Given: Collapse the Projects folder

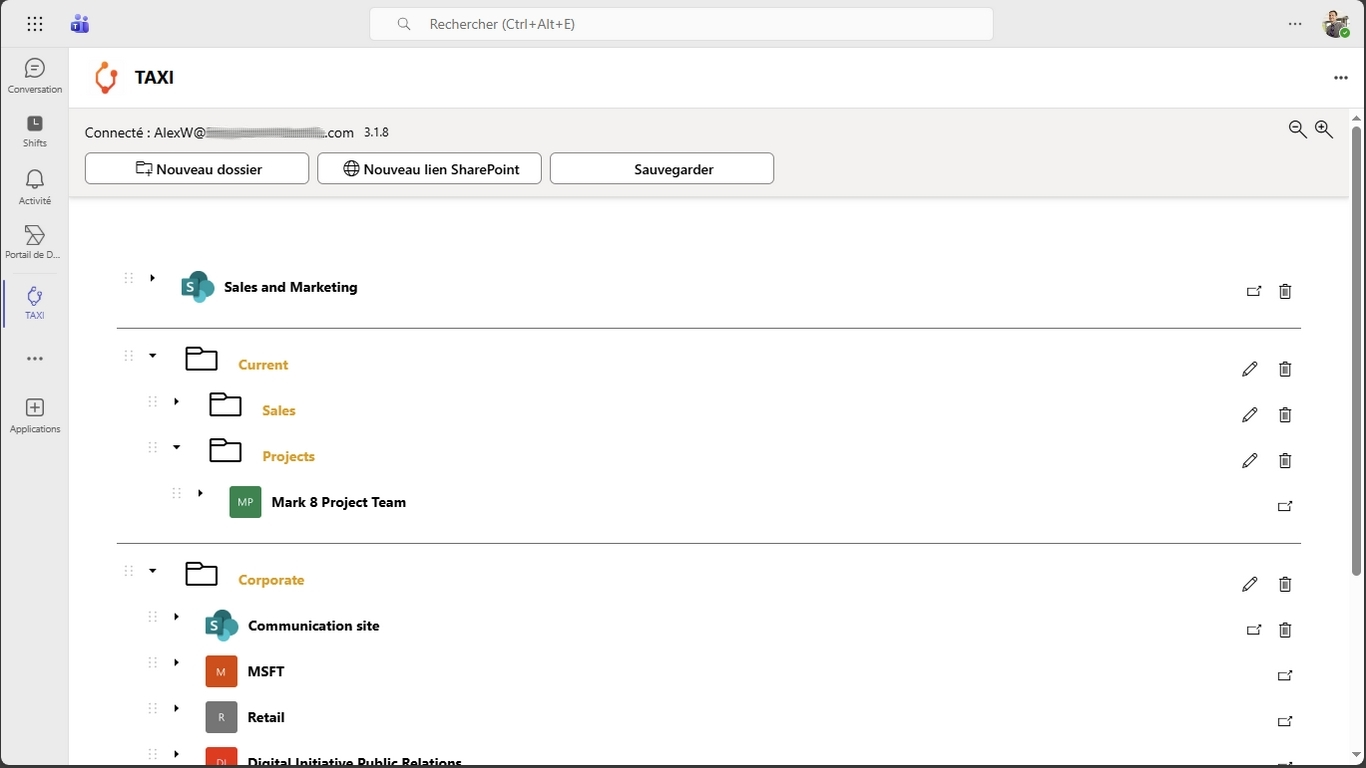Looking at the screenshot, I should pyautogui.click(x=176, y=447).
